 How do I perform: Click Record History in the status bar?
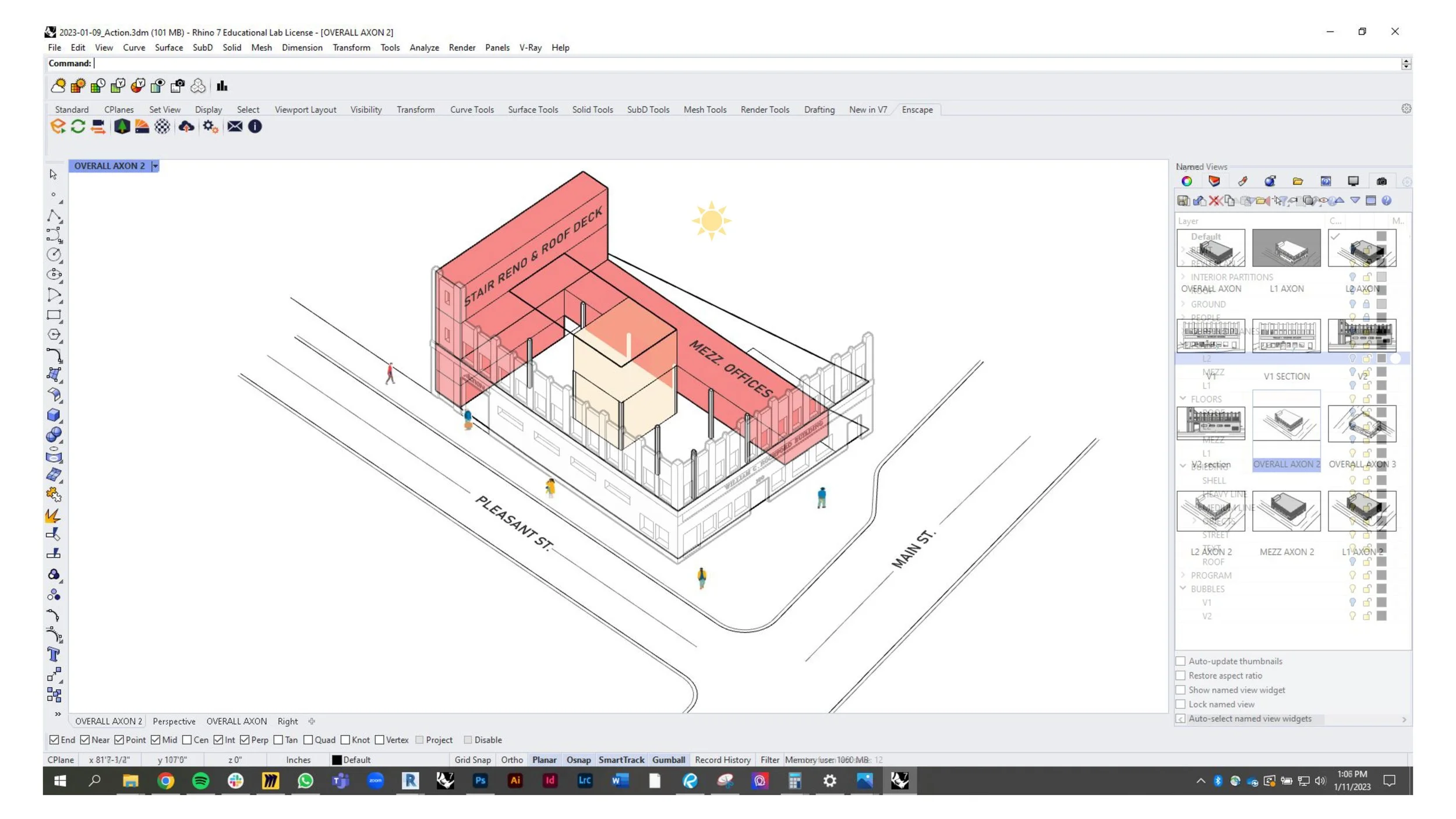tap(722, 760)
